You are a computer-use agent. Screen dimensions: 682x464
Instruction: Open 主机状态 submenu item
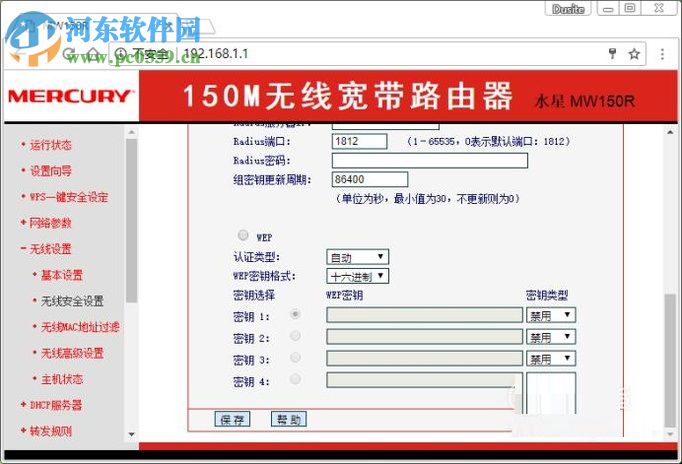pyautogui.click(x=62, y=379)
